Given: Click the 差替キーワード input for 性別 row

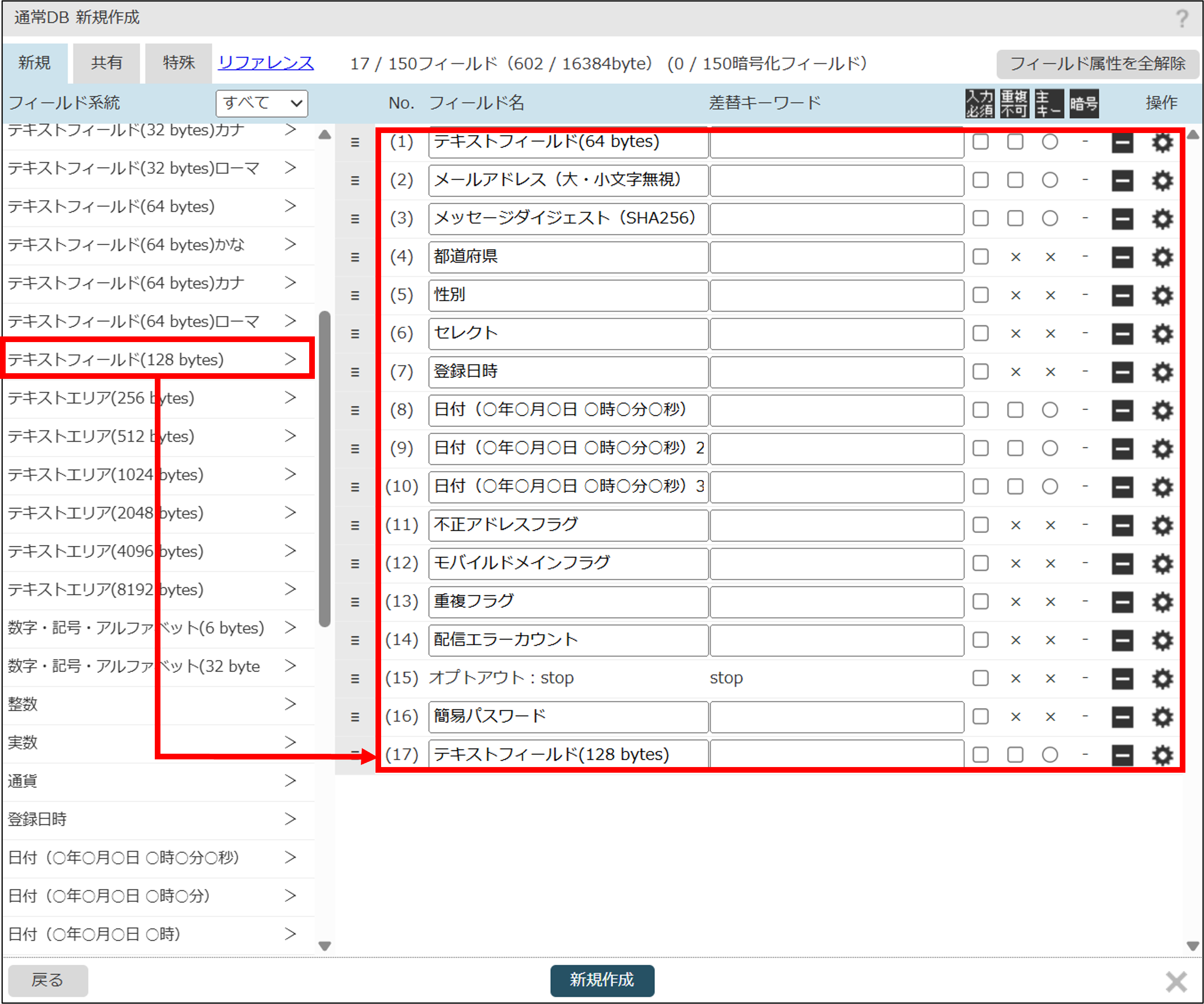Looking at the screenshot, I should coord(837,296).
